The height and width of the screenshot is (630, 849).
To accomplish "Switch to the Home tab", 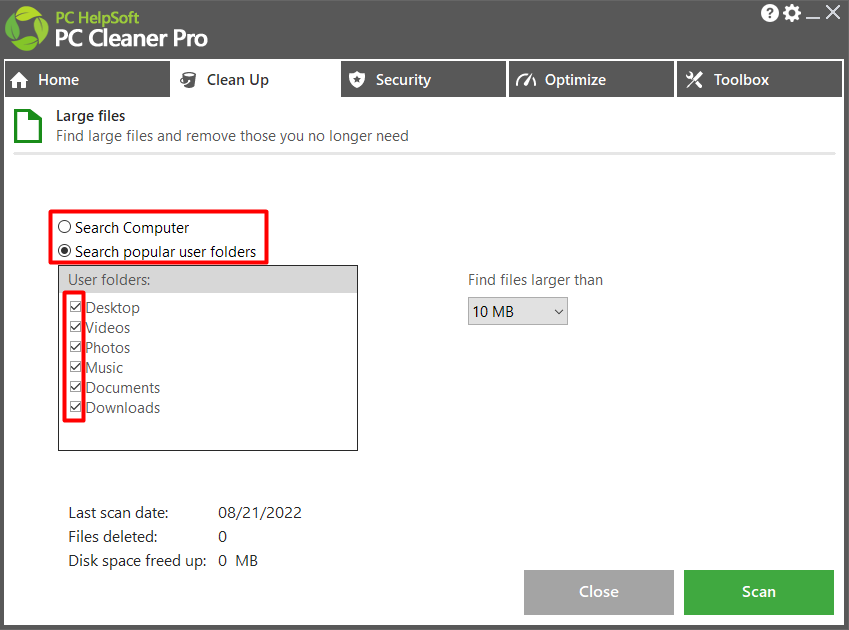I will tap(87, 80).
